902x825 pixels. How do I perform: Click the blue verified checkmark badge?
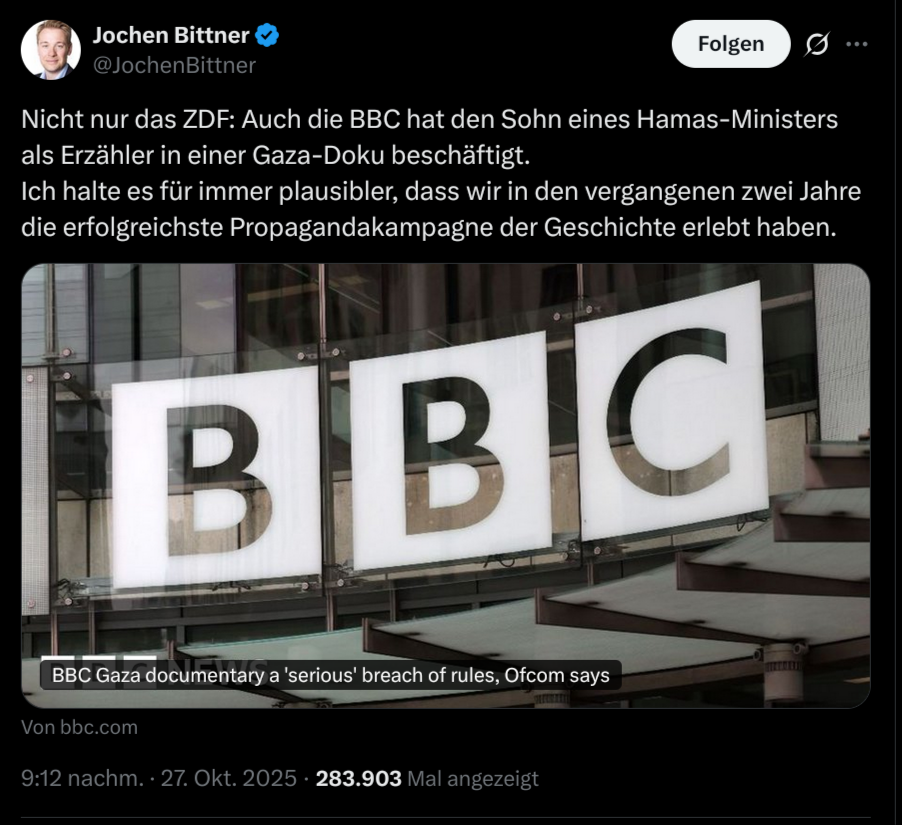point(267,36)
